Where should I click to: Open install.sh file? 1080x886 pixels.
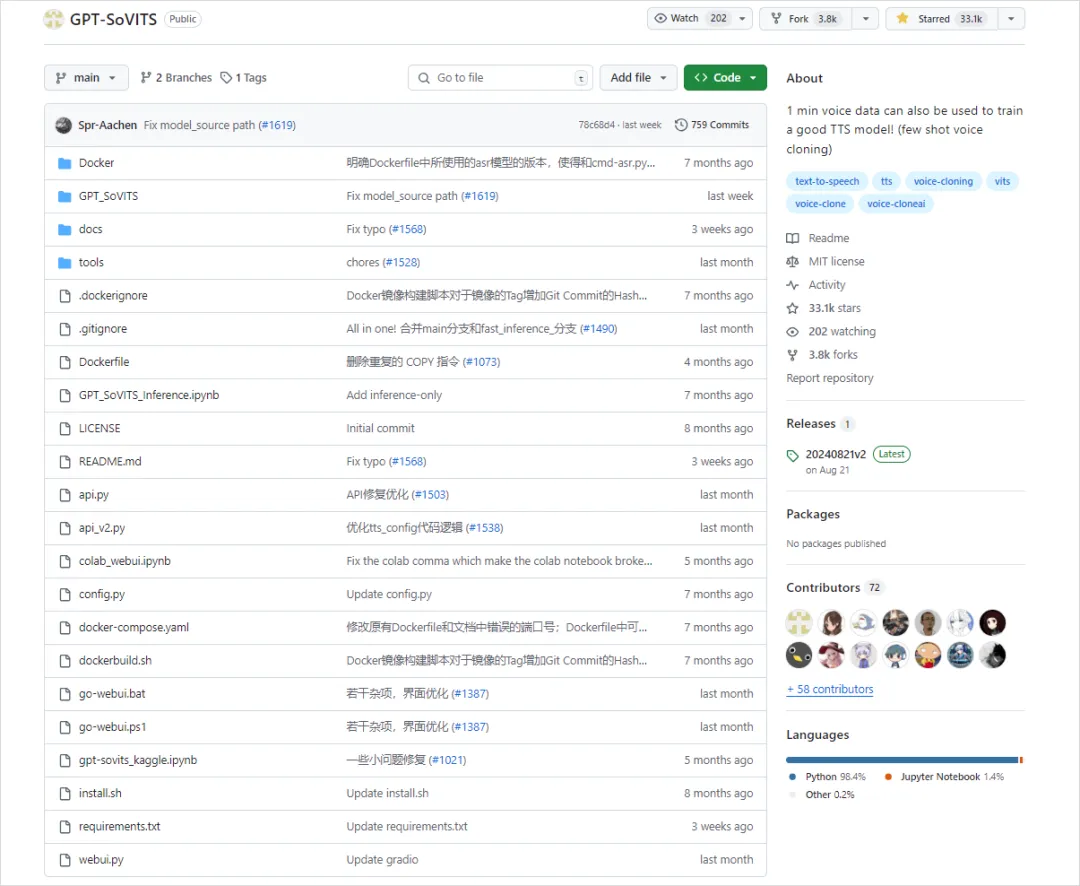point(100,794)
